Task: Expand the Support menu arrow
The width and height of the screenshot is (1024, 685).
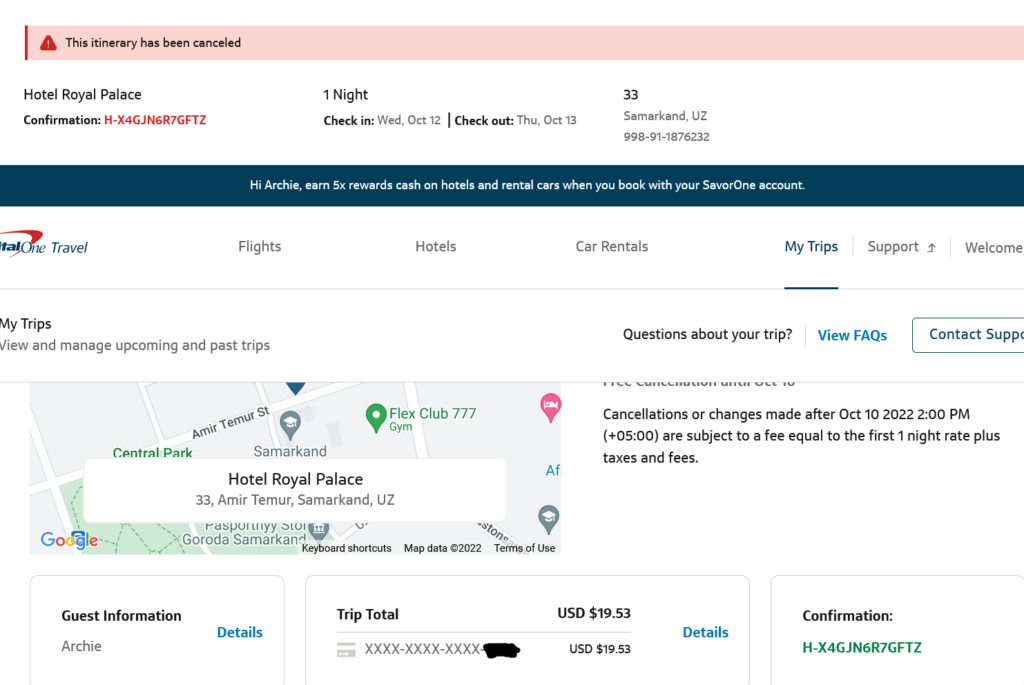Action: [931, 248]
